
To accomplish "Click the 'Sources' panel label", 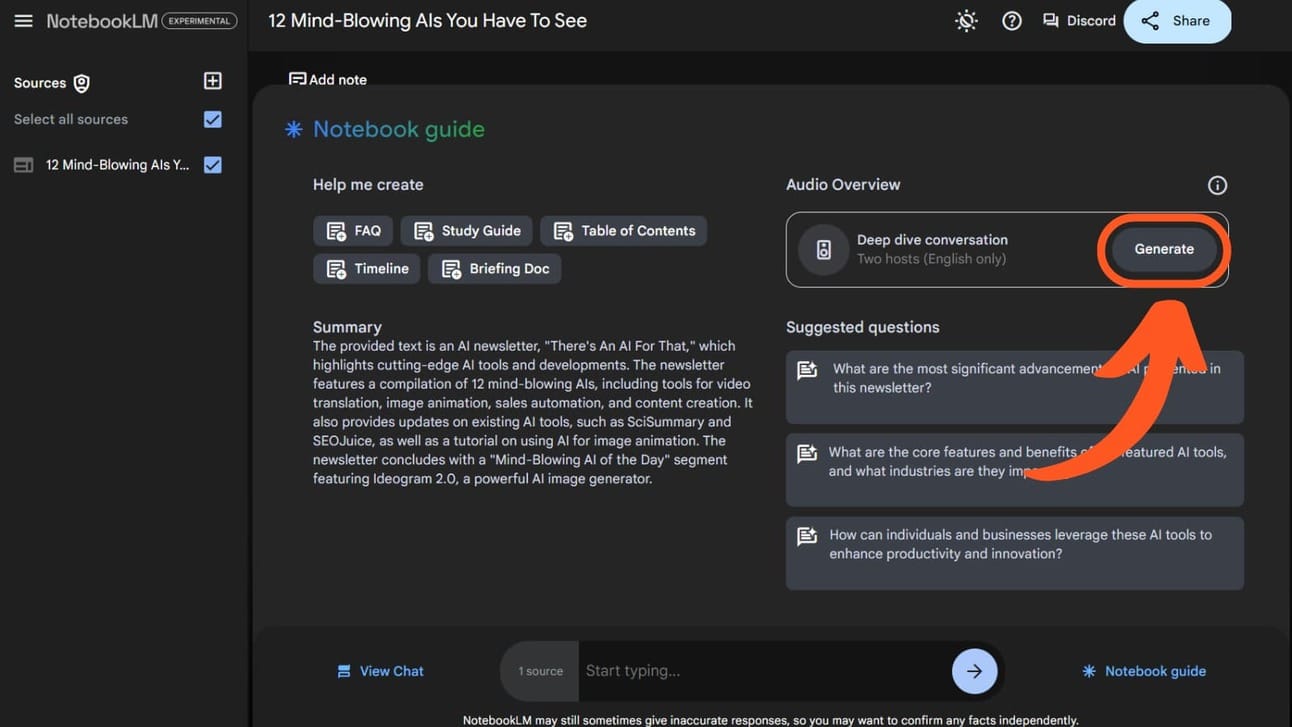I will [40, 83].
